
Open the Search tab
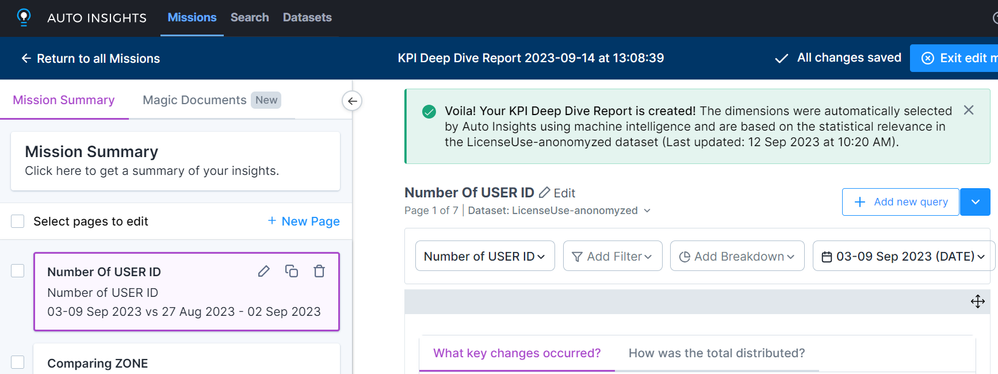pos(250,18)
